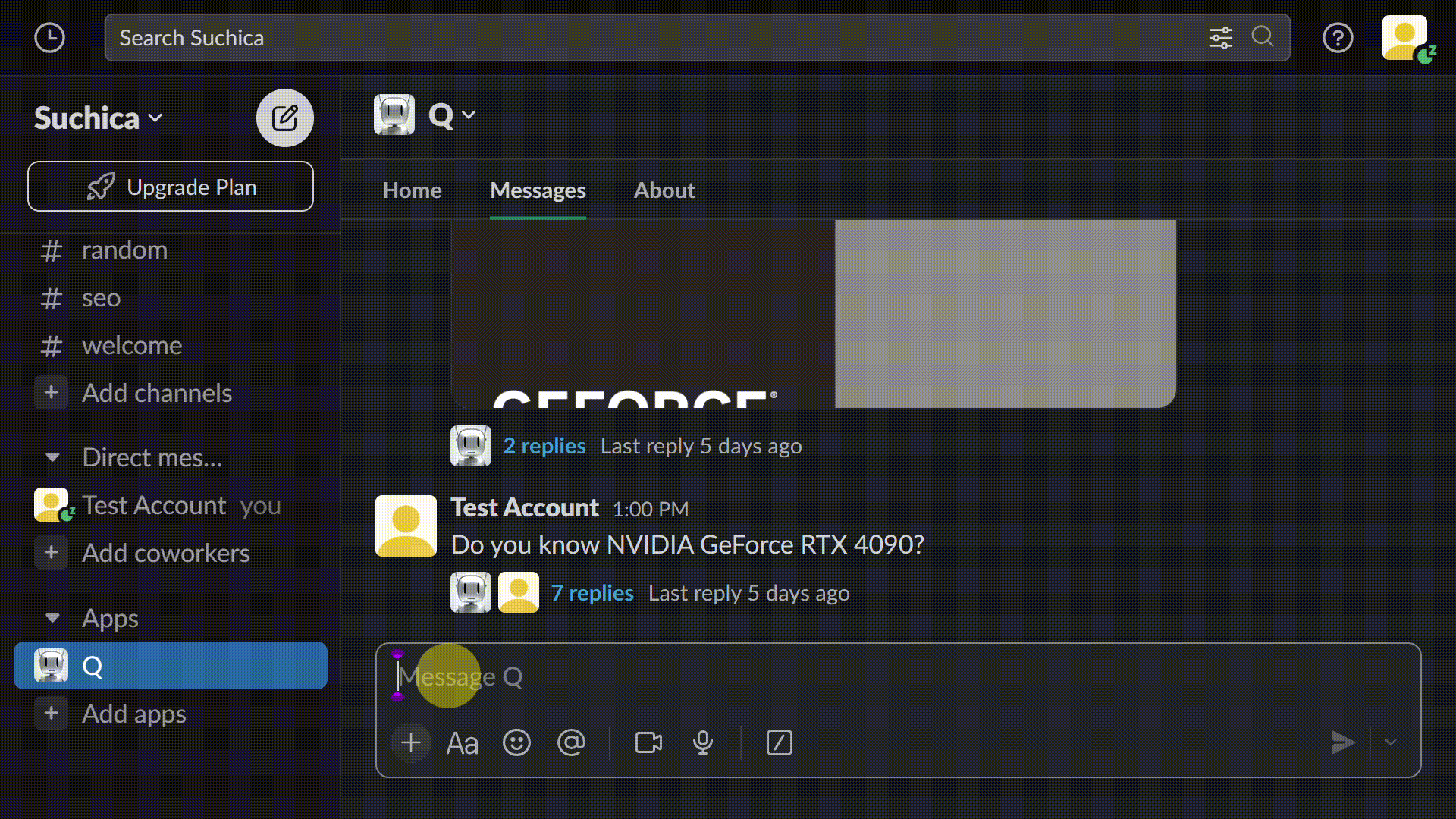The image size is (1456, 819).
Task: Toggle the search filters icon
Action: point(1220,37)
